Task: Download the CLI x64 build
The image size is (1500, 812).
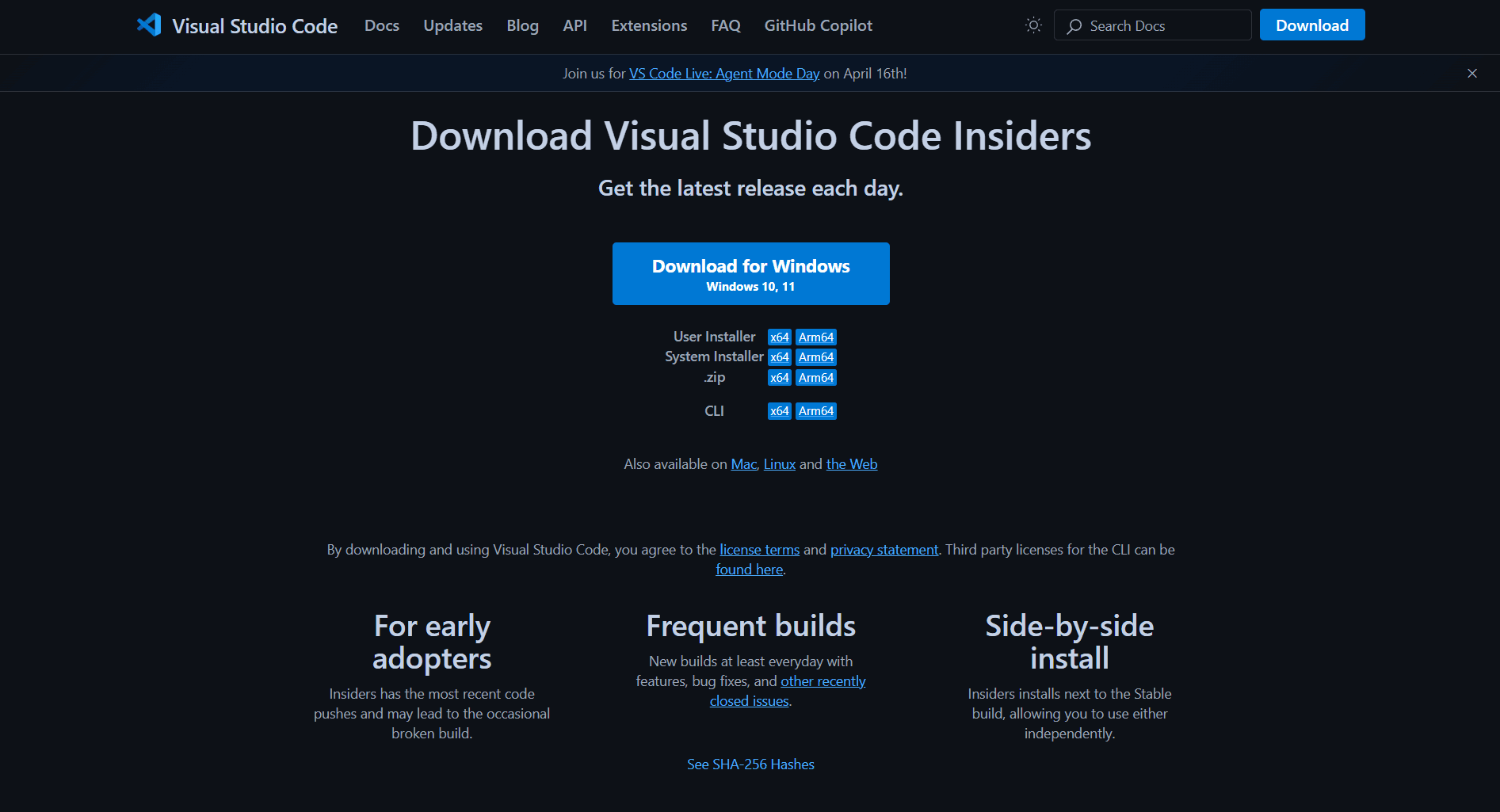Action: click(x=780, y=411)
